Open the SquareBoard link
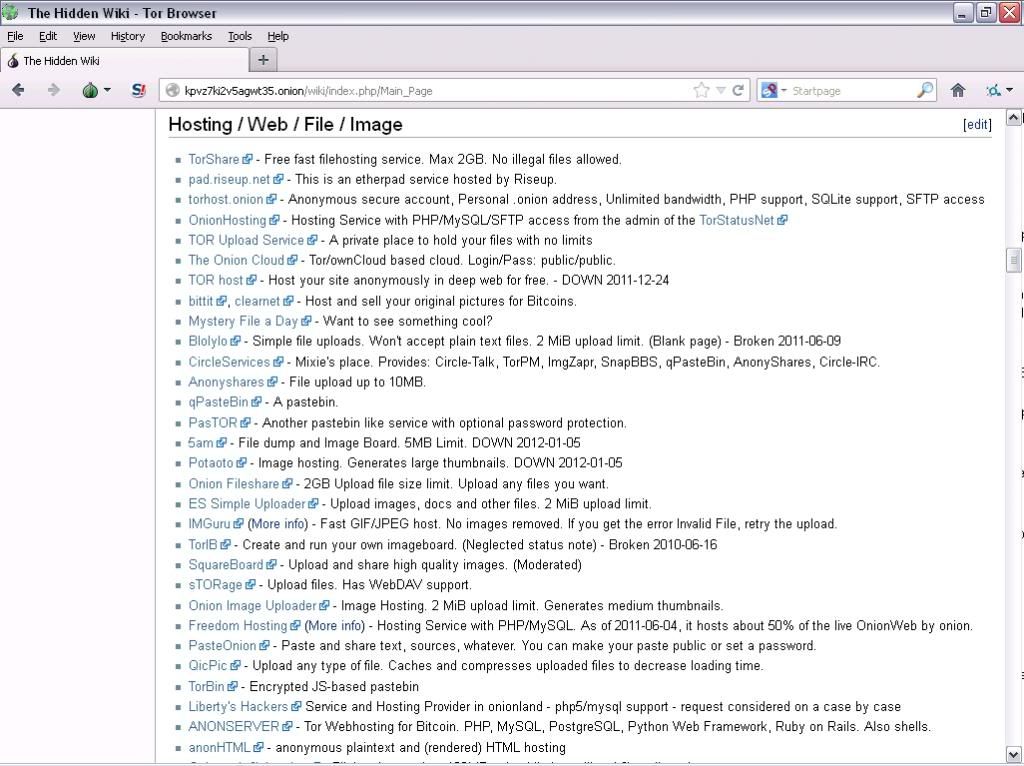The image size is (1024, 766). pos(226,566)
